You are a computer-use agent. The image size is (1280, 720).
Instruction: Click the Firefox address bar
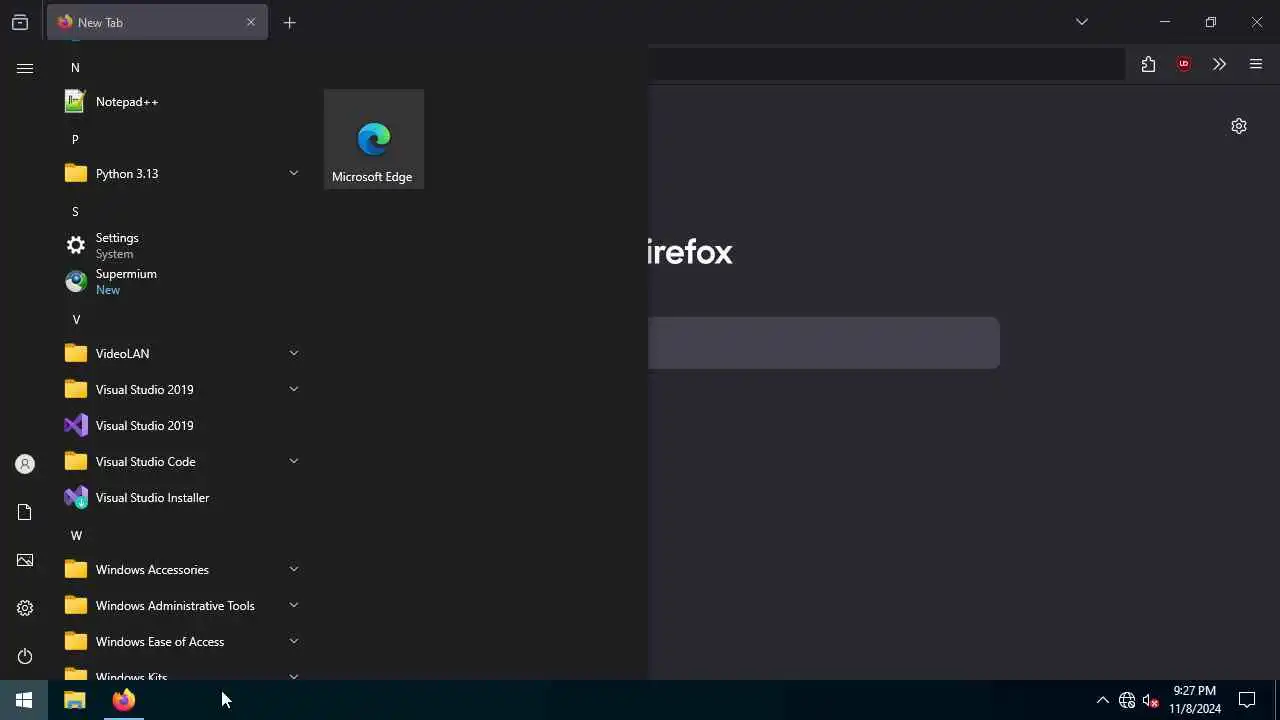click(886, 65)
